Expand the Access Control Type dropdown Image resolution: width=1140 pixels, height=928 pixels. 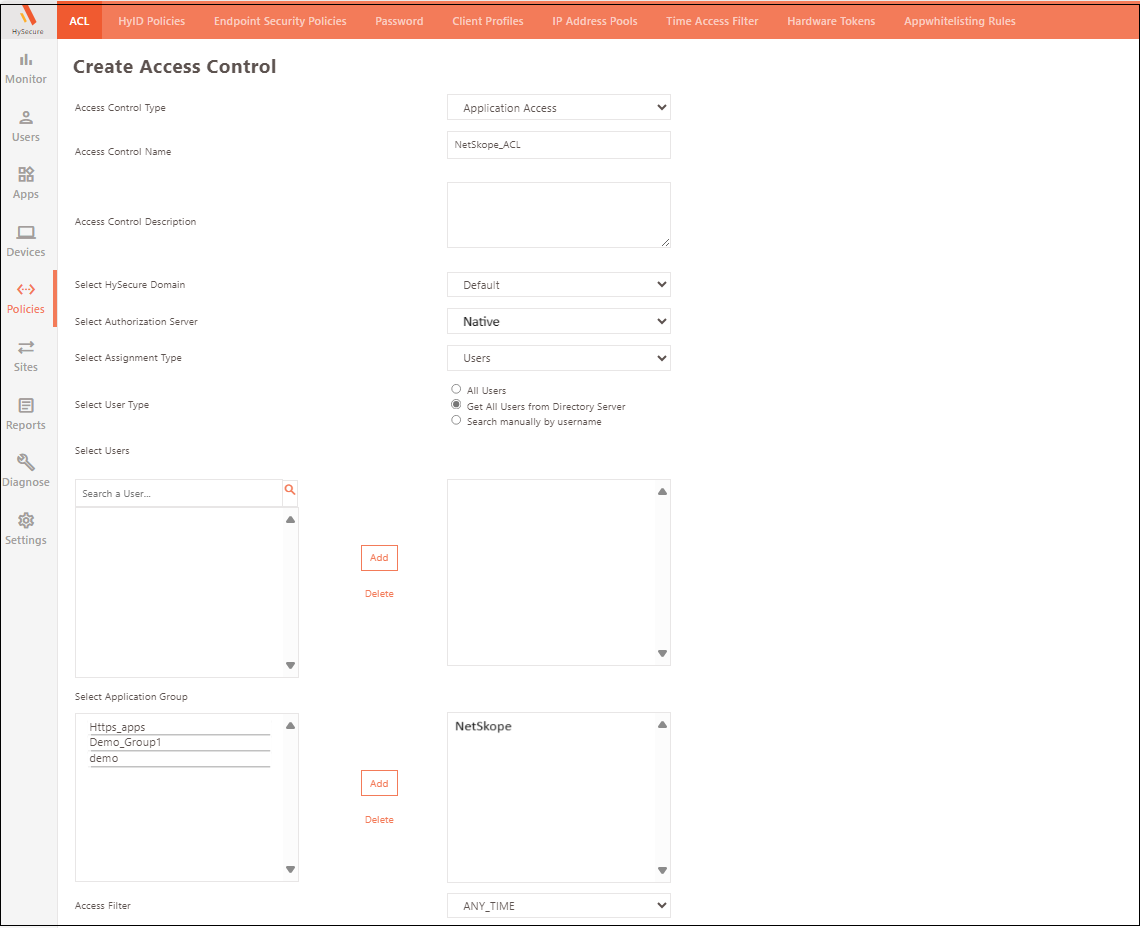pyautogui.click(x=558, y=108)
